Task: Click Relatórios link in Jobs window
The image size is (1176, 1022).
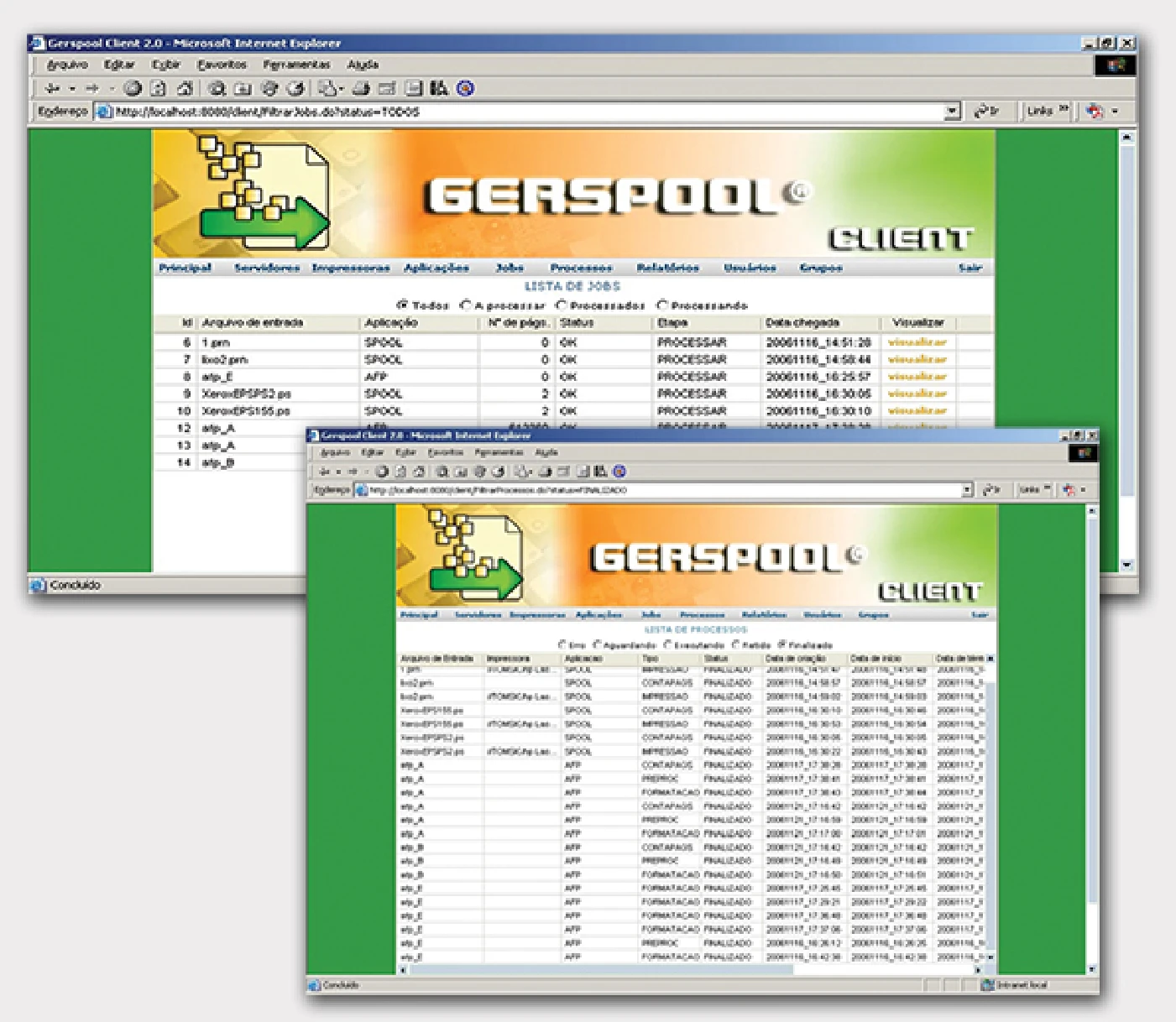Action: tap(667, 268)
